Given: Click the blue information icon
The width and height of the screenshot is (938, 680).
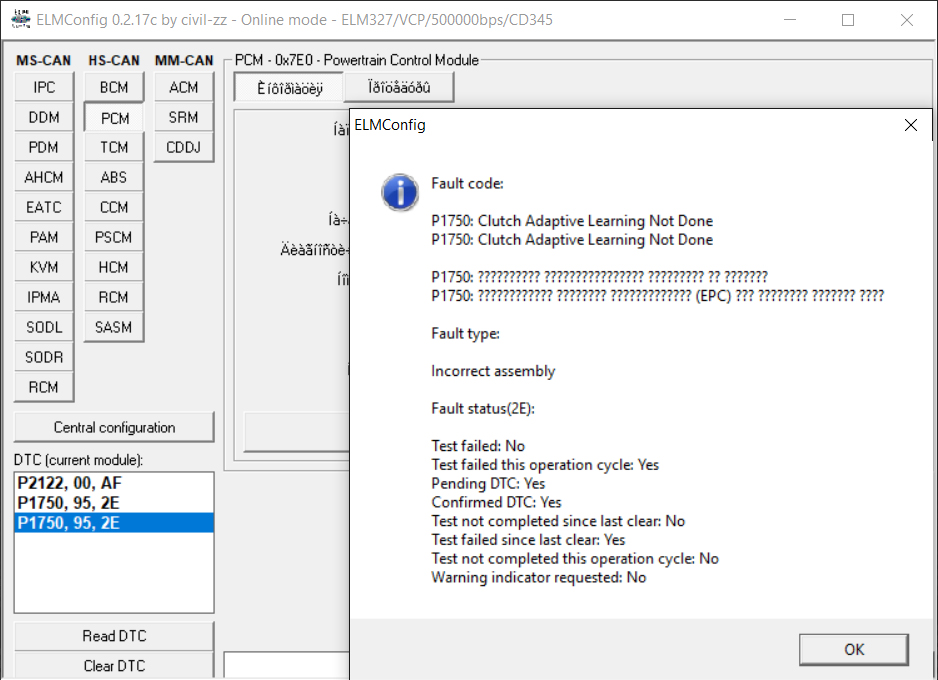Looking at the screenshot, I should [x=401, y=192].
